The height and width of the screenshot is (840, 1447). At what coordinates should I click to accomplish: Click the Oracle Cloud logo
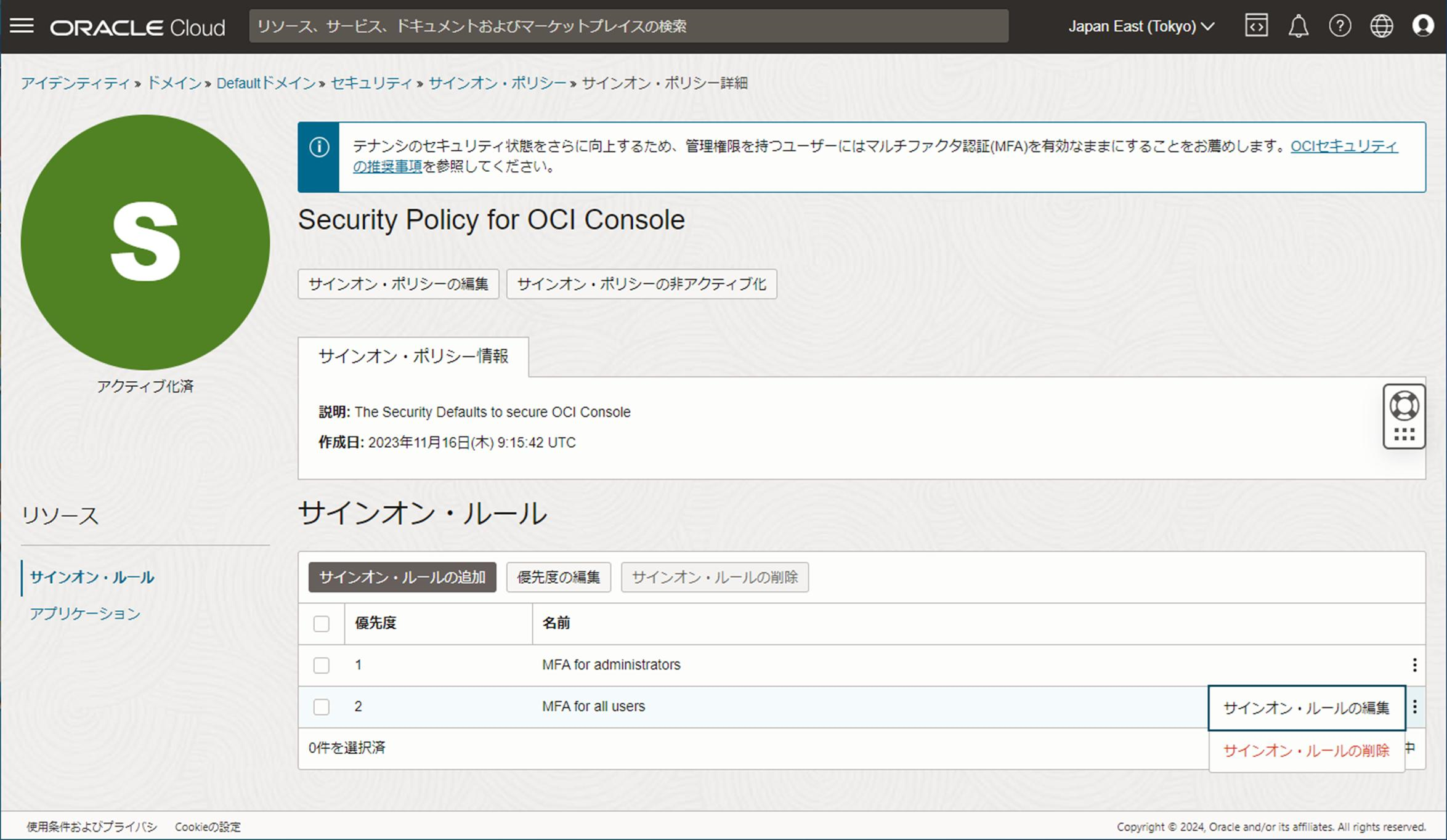(137, 27)
